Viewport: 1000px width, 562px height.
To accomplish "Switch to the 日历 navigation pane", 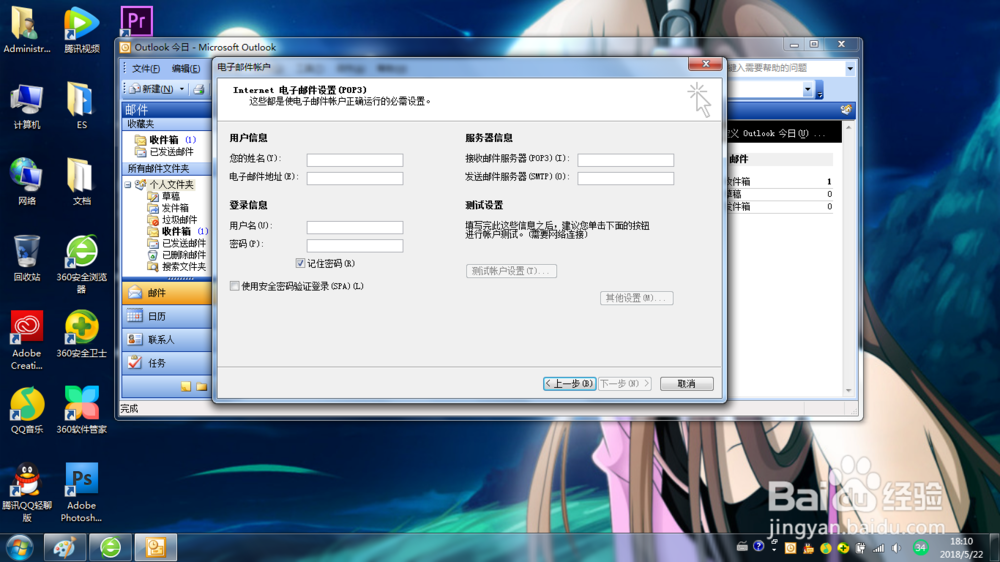I will point(166,316).
